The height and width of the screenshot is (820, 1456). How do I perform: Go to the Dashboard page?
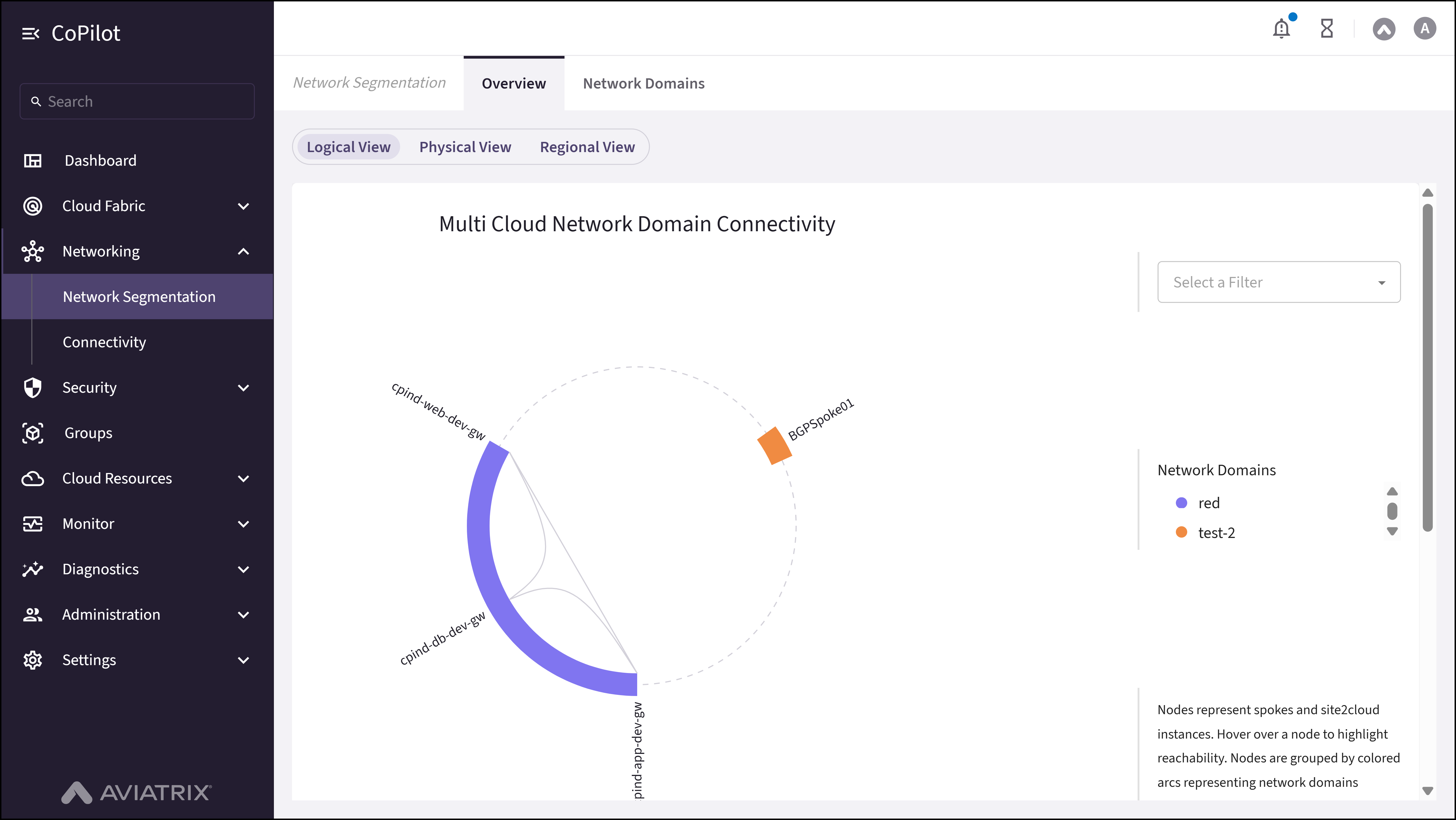100,160
